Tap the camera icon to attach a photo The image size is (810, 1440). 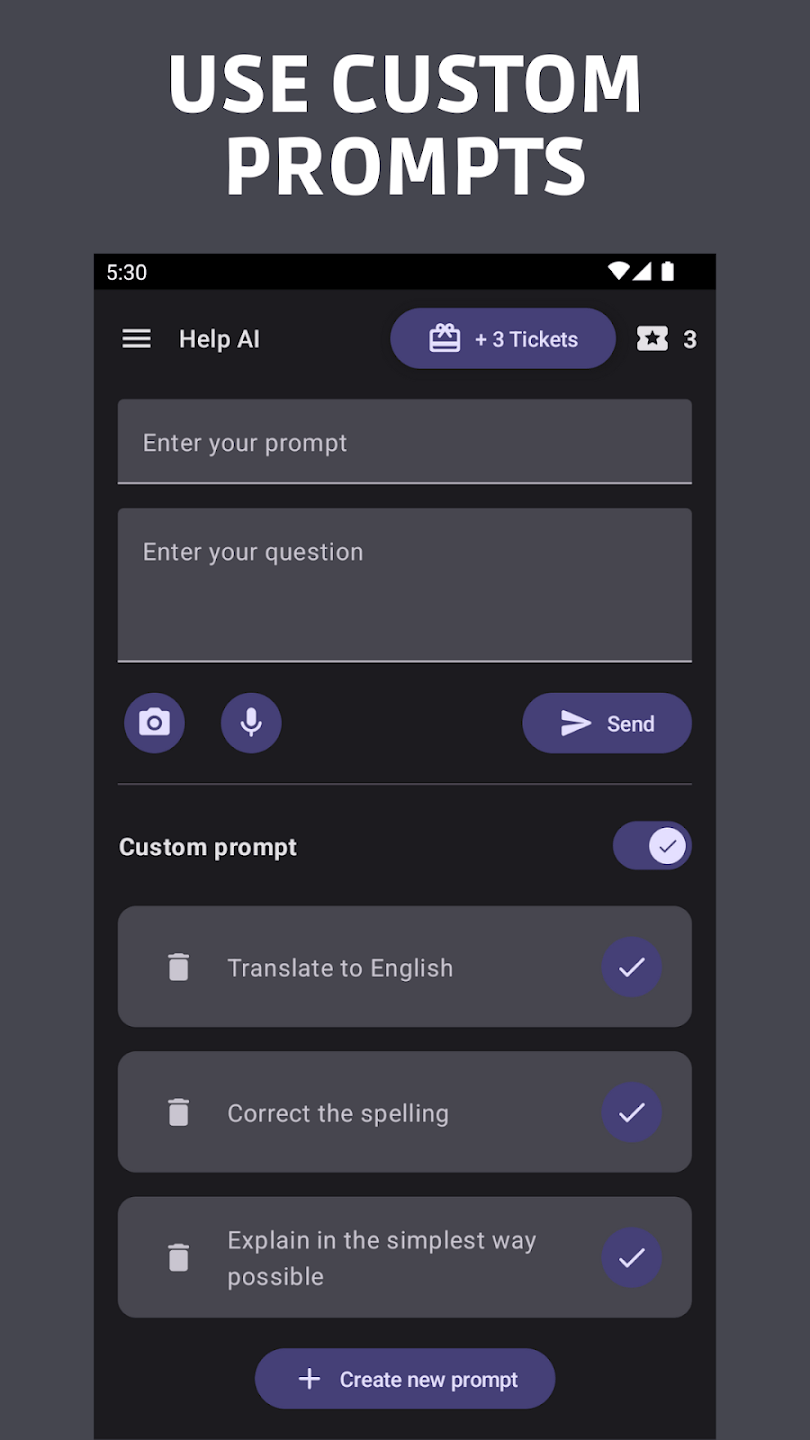tap(154, 722)
